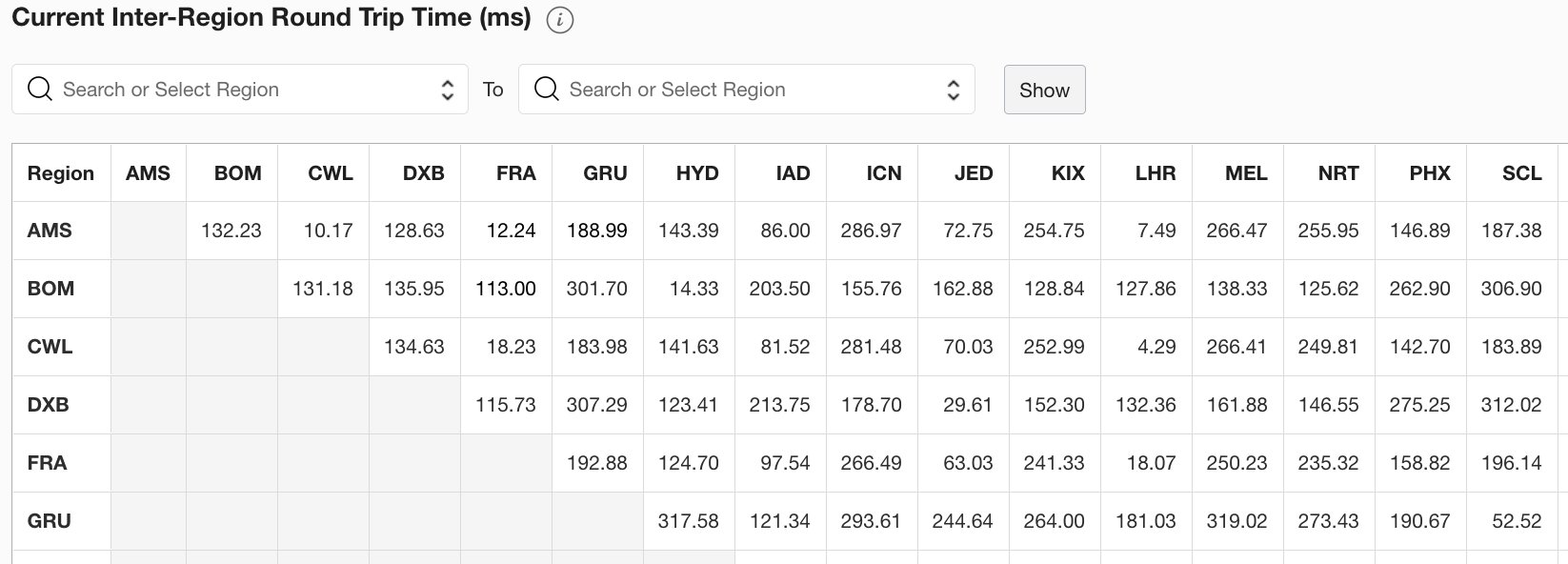This screenshot has height=564, width=1568.
Task: Click the DXB to JED value 29.61
Action: click(968, 405)
